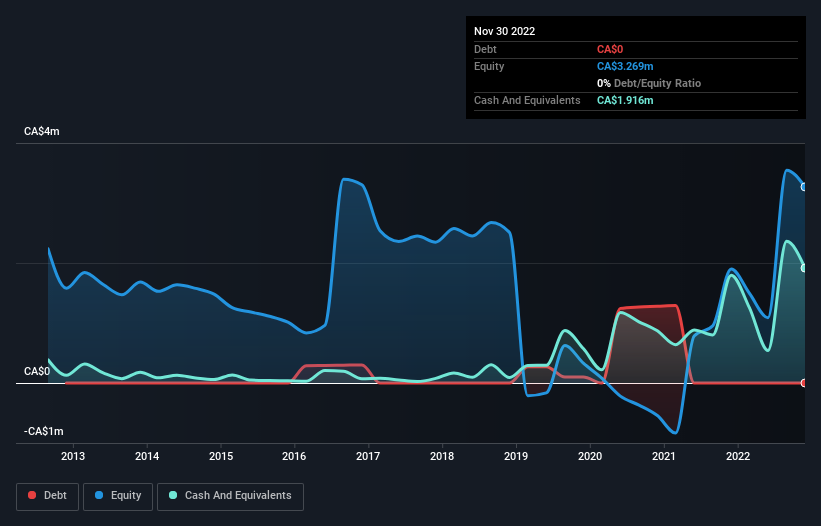Click the red Debt legend dot
Screen dimensions: 821x526
click(x=32, y=495)
